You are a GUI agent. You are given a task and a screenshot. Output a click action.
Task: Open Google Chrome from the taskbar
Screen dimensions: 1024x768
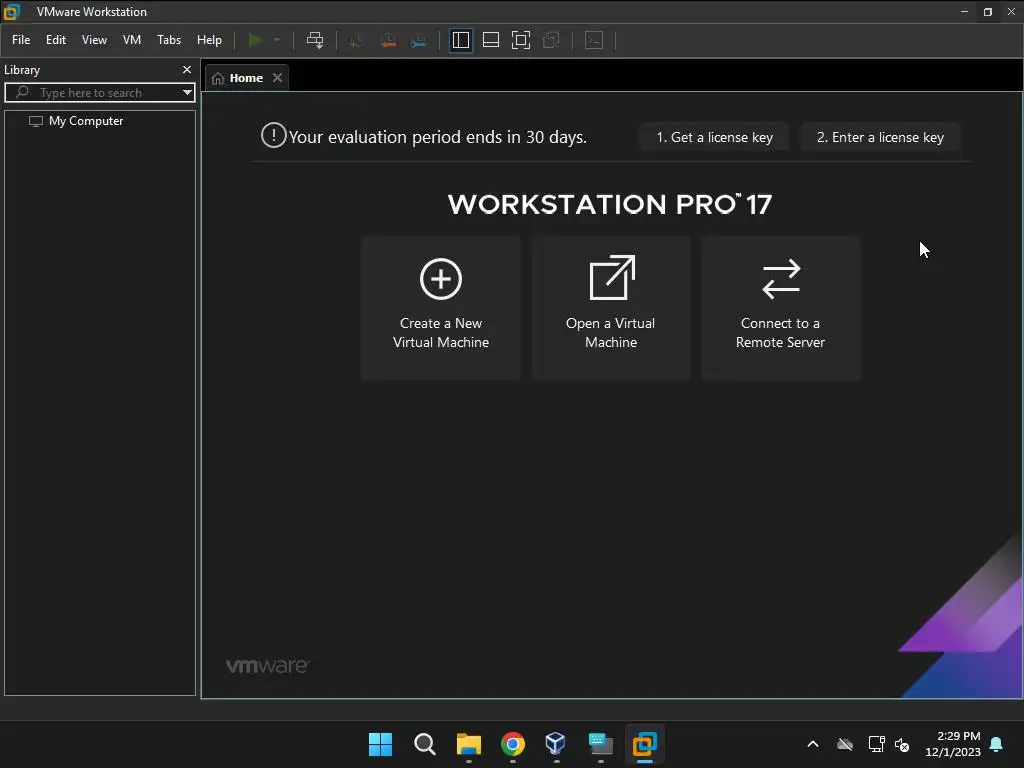click(x=513, y=744)
